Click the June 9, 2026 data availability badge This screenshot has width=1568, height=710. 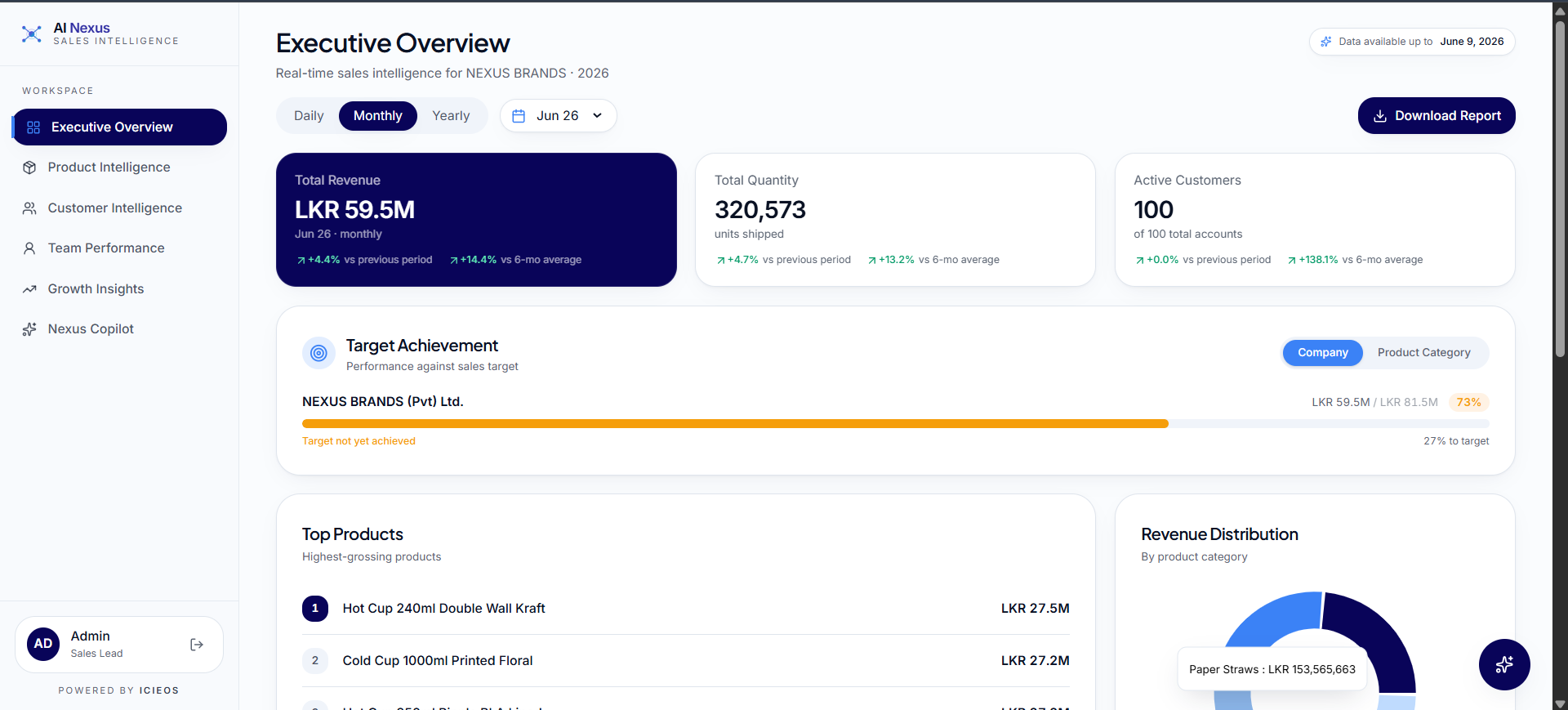pyautogui.click(x=1412, y=42)
